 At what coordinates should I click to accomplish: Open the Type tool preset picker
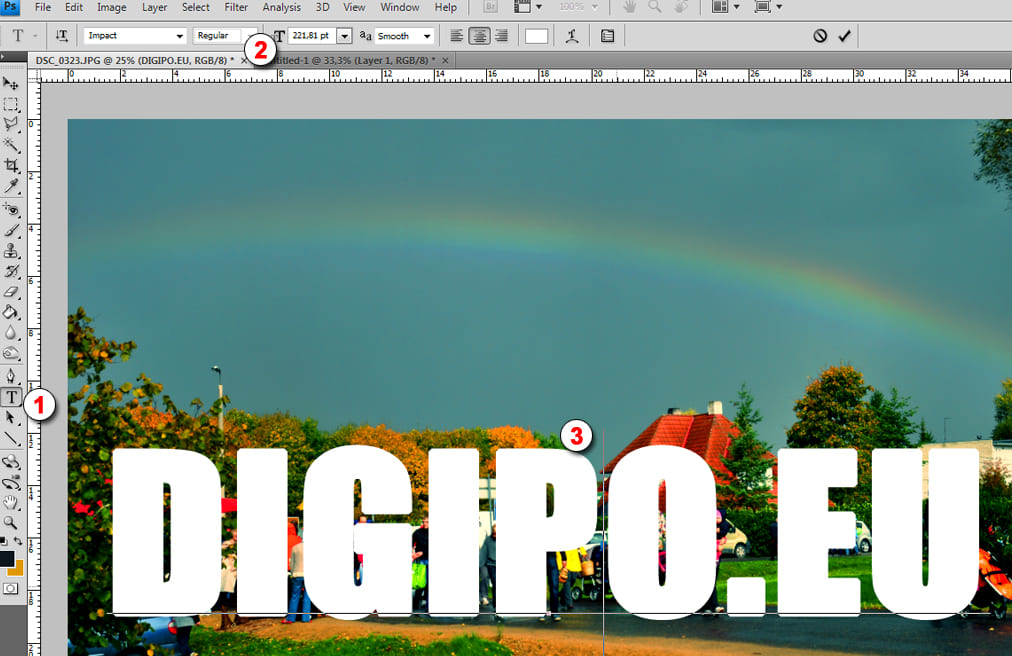(x=24, y=36)
